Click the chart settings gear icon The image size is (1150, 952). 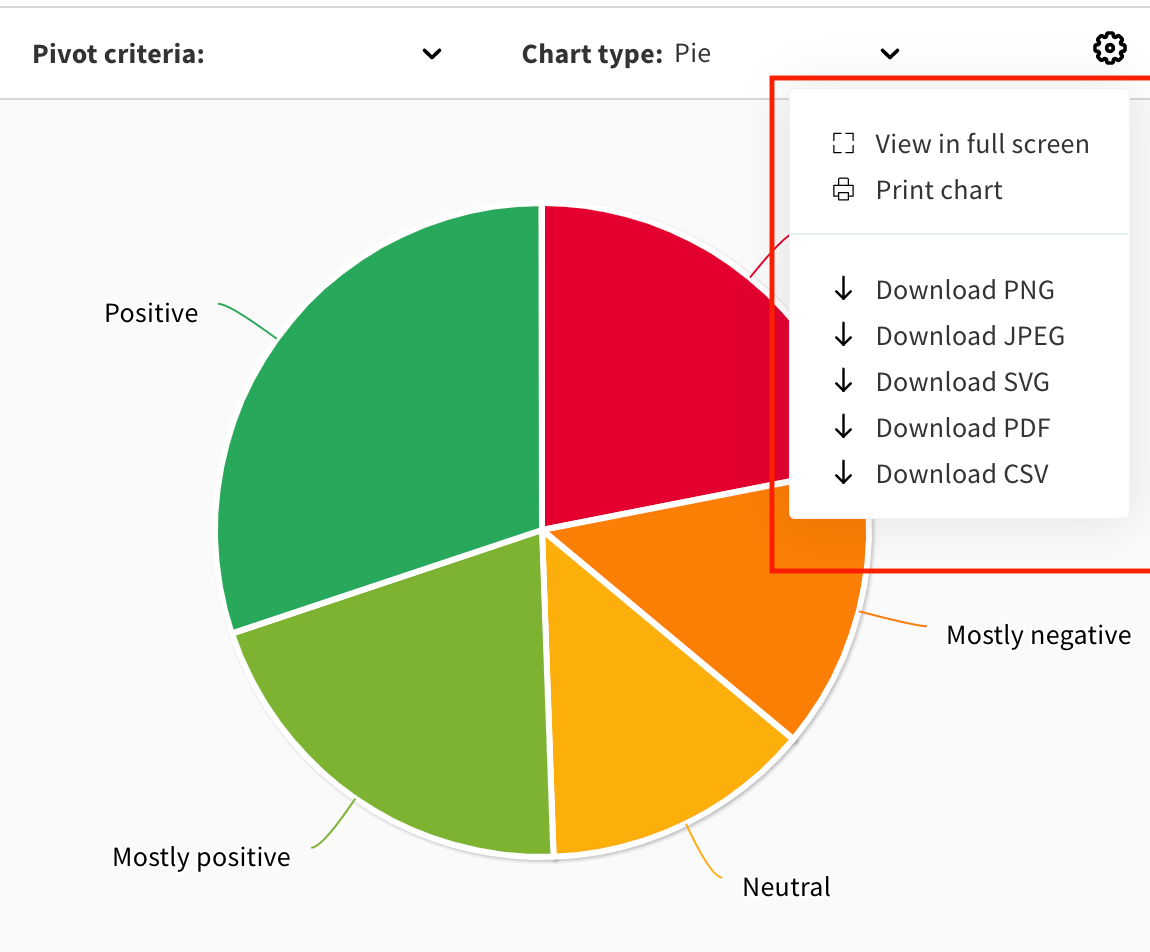1109,48
